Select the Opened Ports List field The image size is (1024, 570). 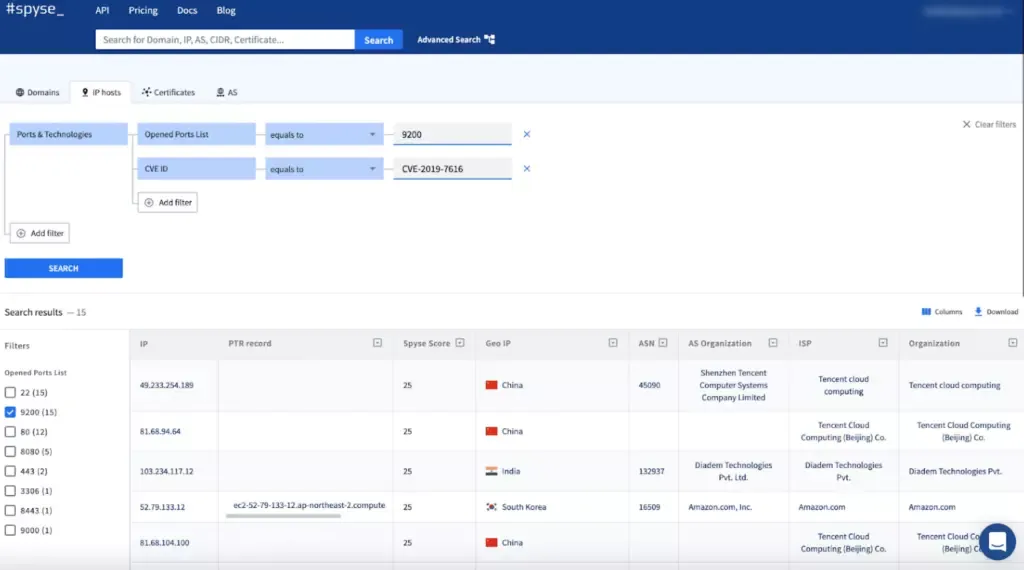197,135
